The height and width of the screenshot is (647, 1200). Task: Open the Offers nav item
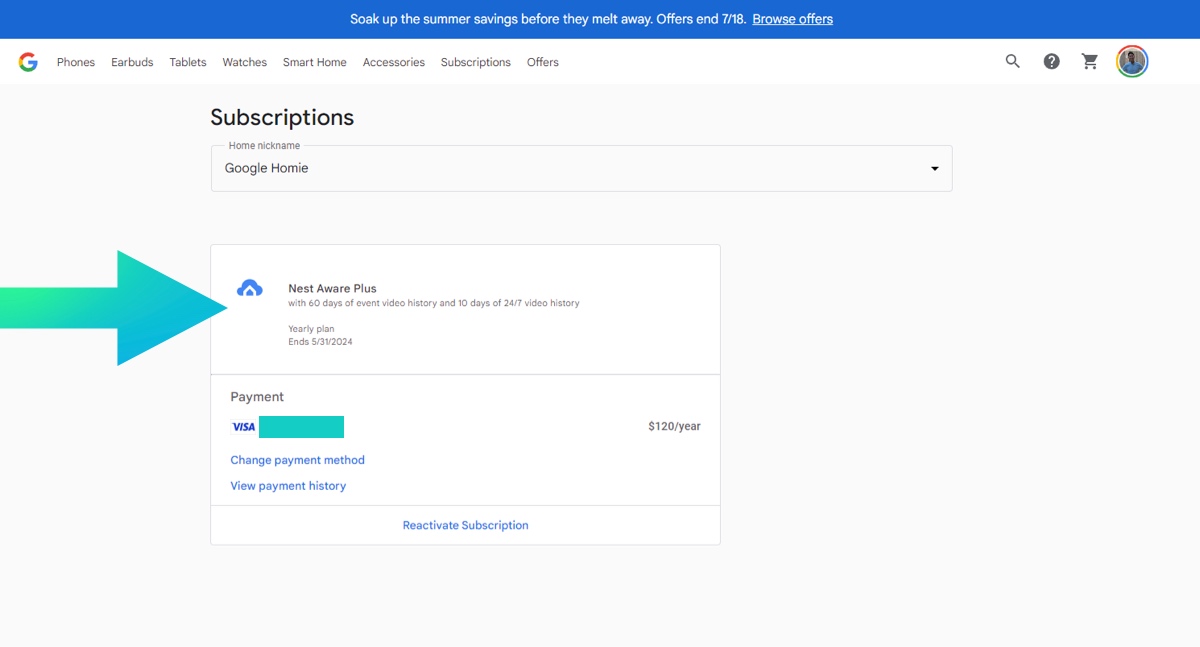(x=543, y=62)
